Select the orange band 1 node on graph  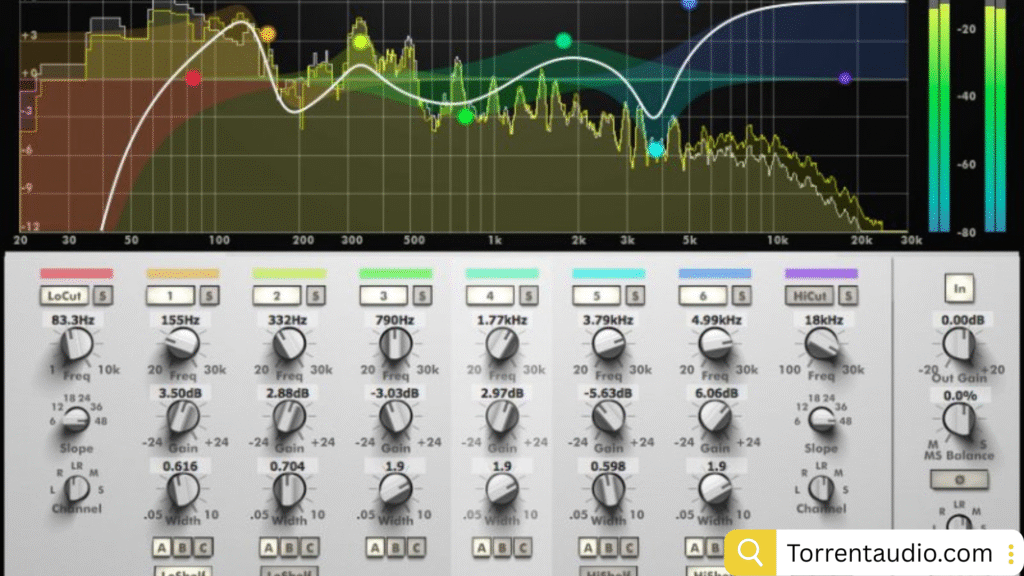click(267, 35)
